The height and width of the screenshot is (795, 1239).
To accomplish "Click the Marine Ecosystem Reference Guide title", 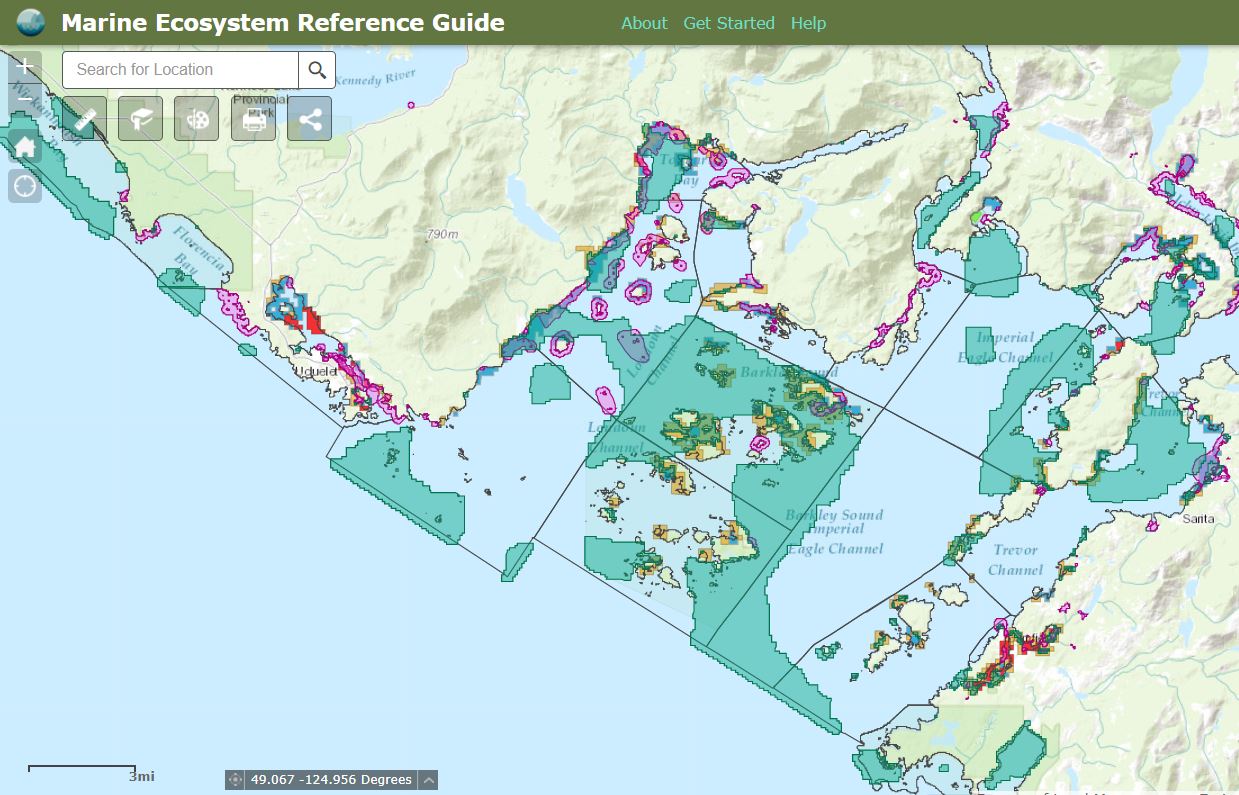I will pyautogui.click(x=283, y=22).
